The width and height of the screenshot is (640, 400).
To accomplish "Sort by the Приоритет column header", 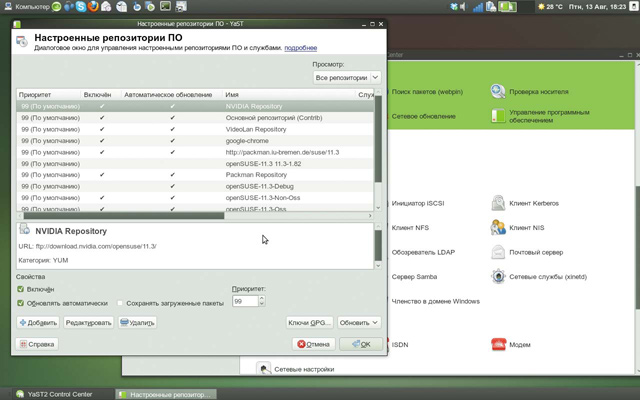I will click(x=48, y=95).
